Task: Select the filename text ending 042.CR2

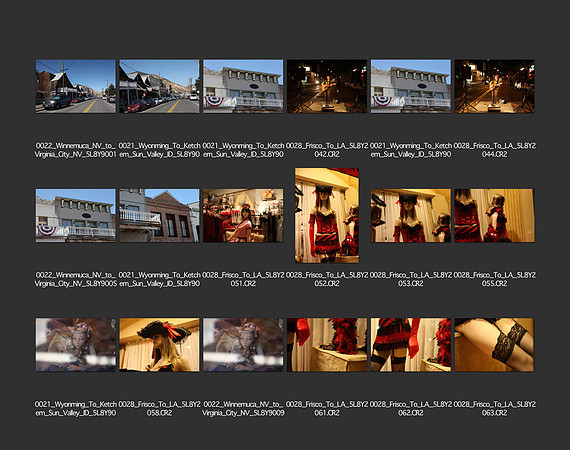Action: tap(327, 150)
